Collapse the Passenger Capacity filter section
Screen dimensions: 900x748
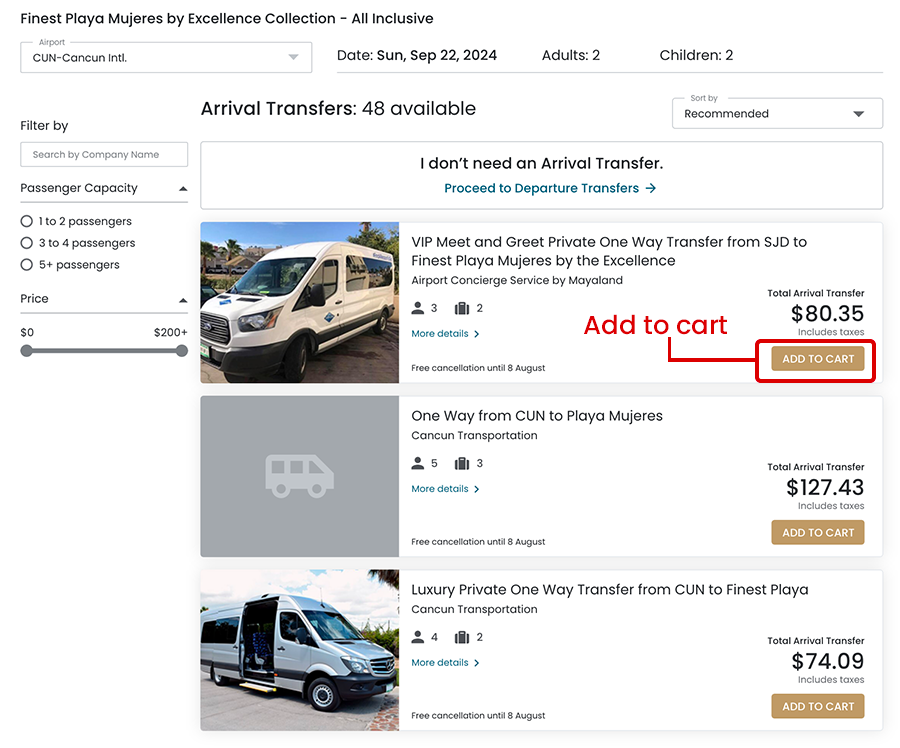coord(183,188)
